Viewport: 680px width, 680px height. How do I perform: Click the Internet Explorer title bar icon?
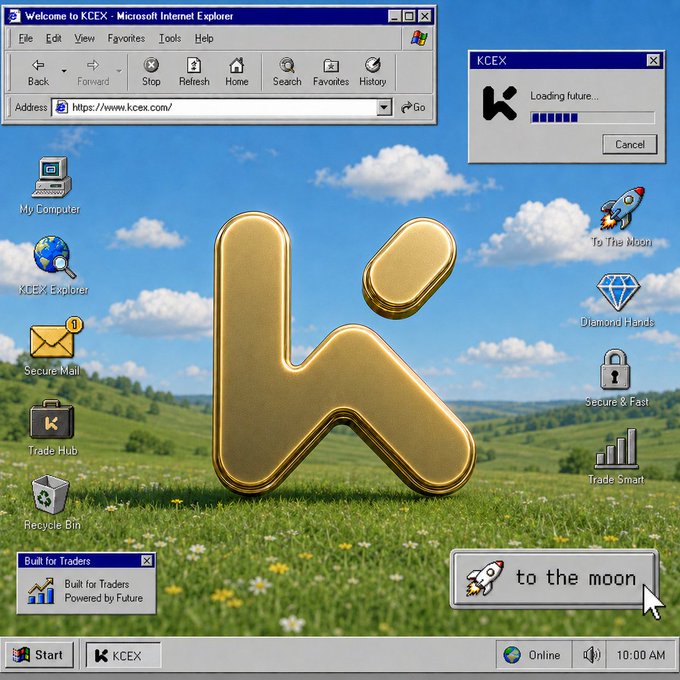[14, 16]
